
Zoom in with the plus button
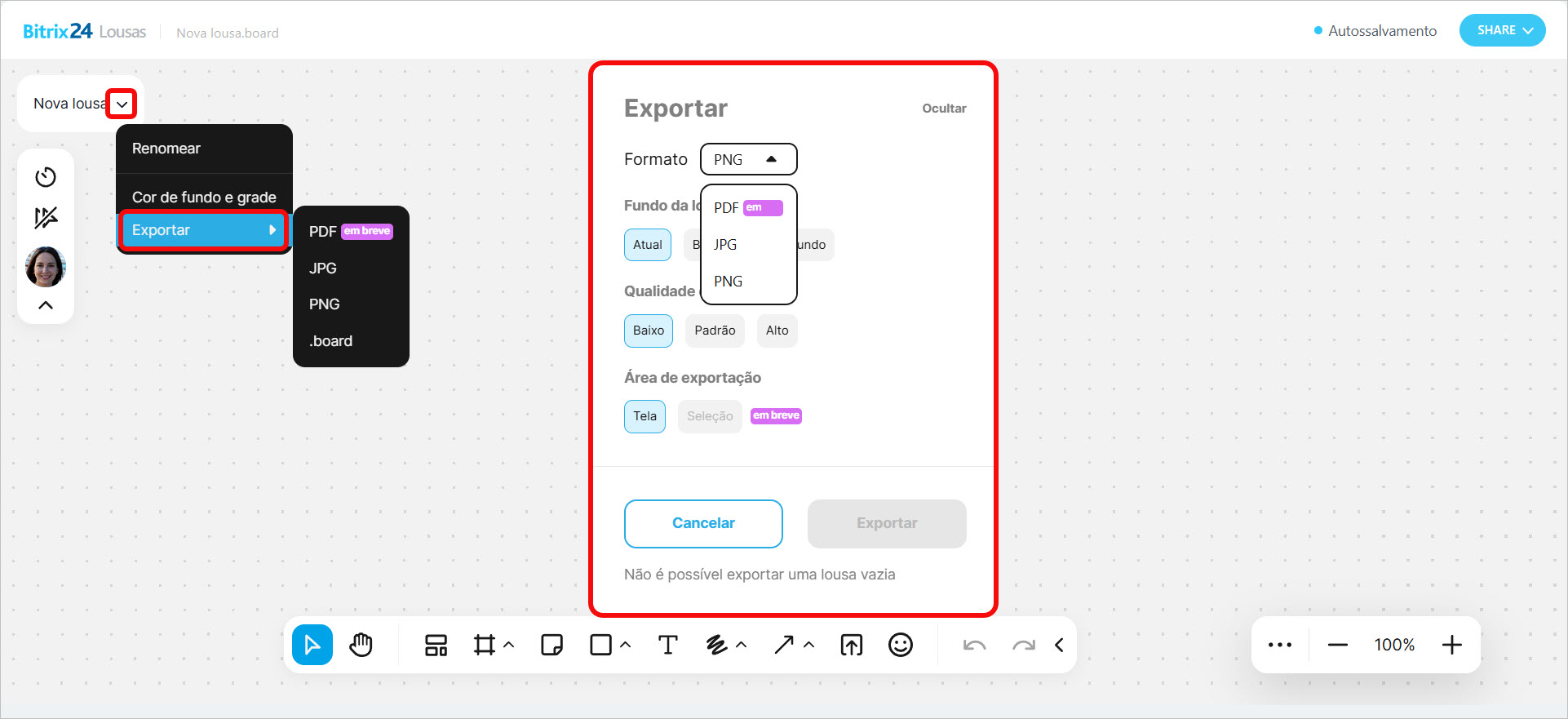click(1451, 645)
